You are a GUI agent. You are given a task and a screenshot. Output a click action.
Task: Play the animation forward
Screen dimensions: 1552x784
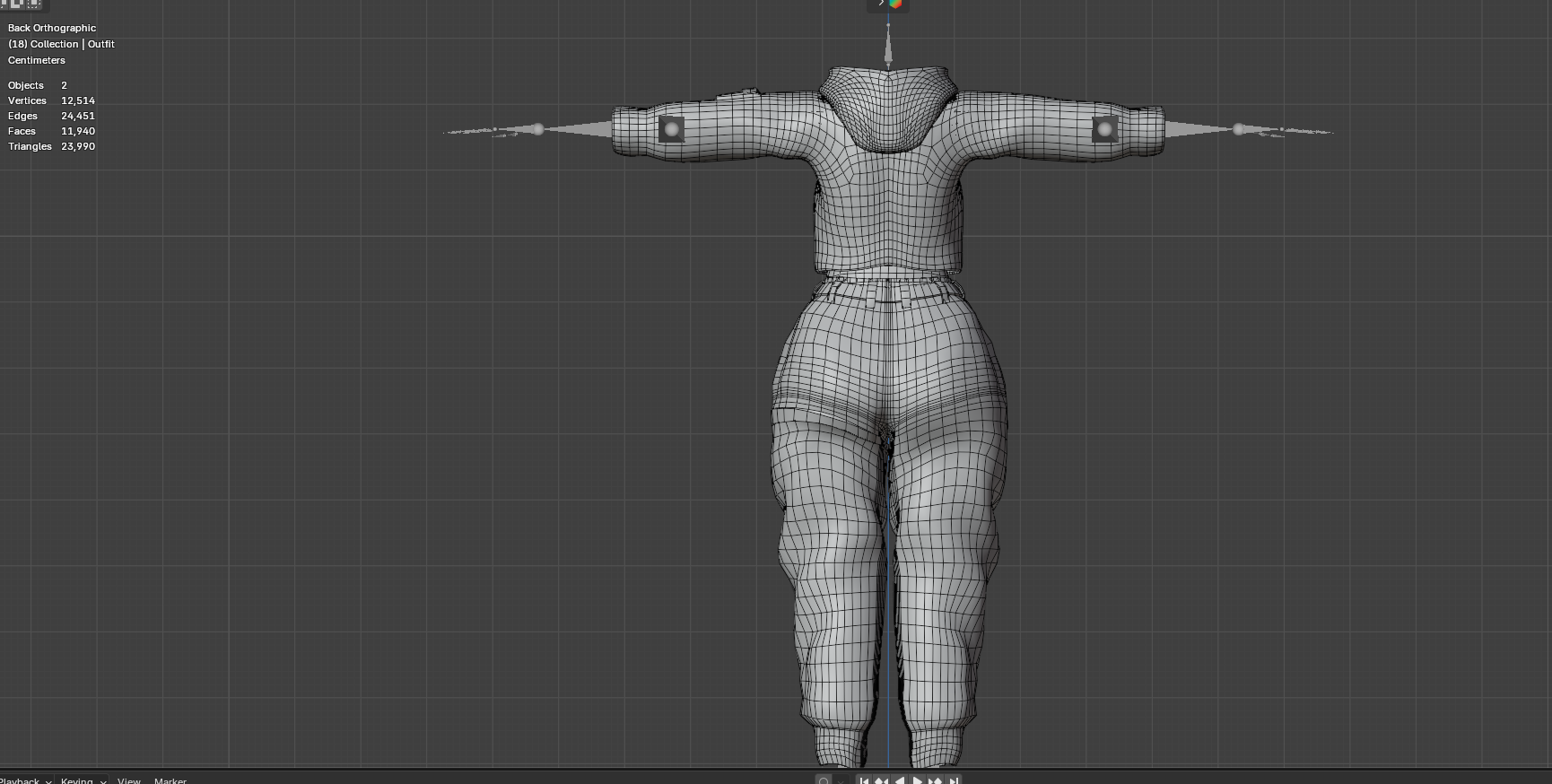(918, 780)
